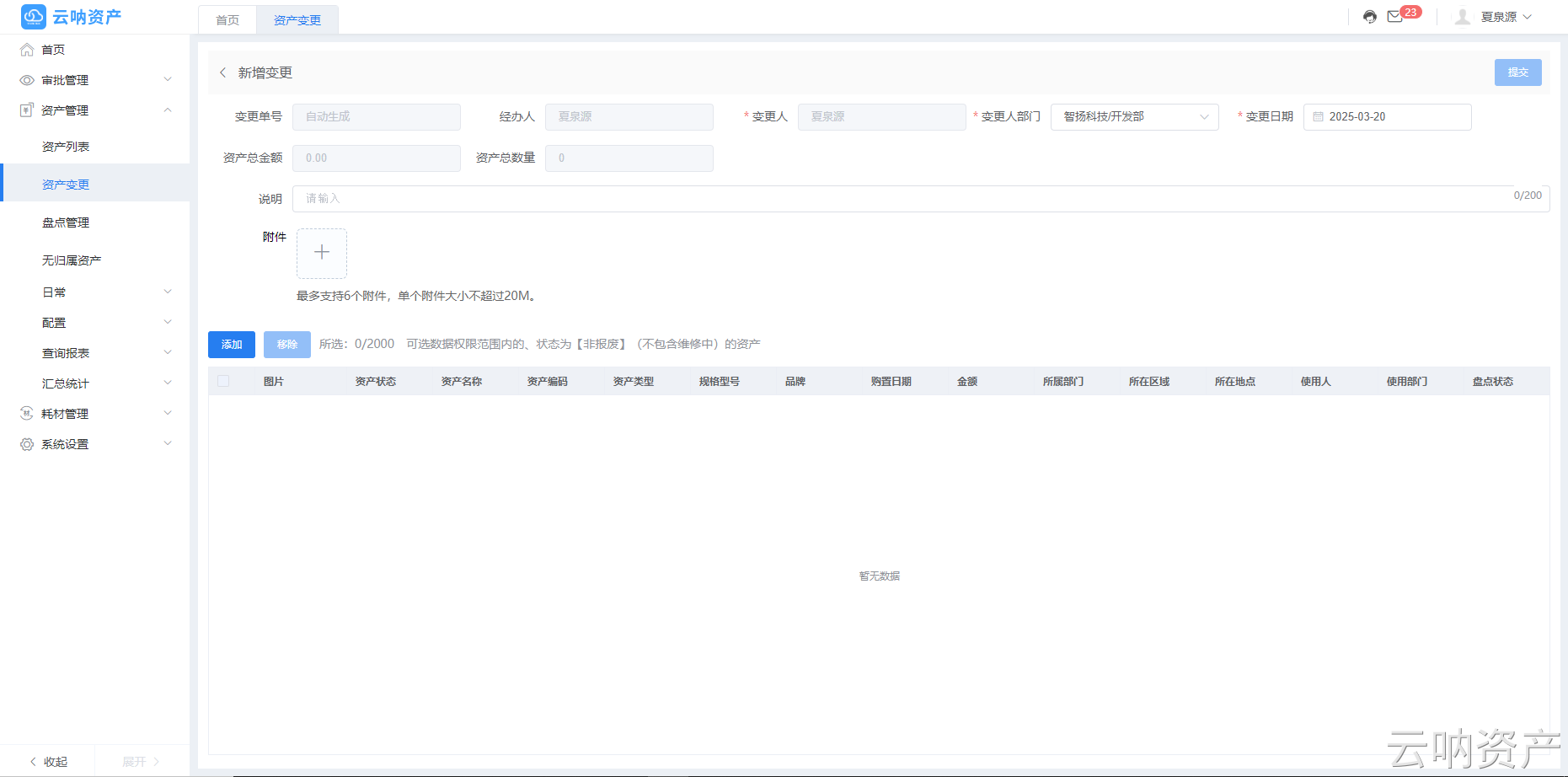Click the 资产总金额 field
The height and width of the screenshot is (777, 1568).
click(376, 158)
